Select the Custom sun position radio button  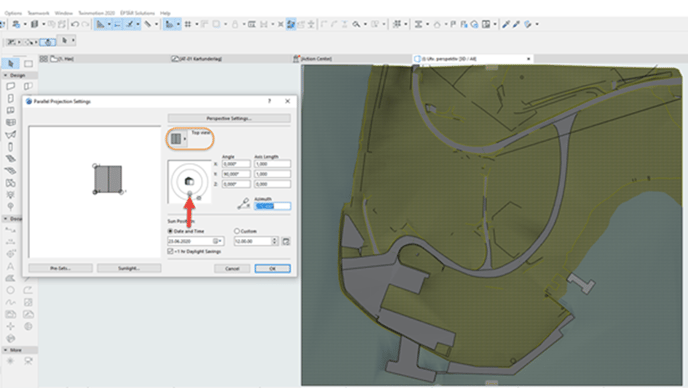pyautogui.click(x=237, y=231)
